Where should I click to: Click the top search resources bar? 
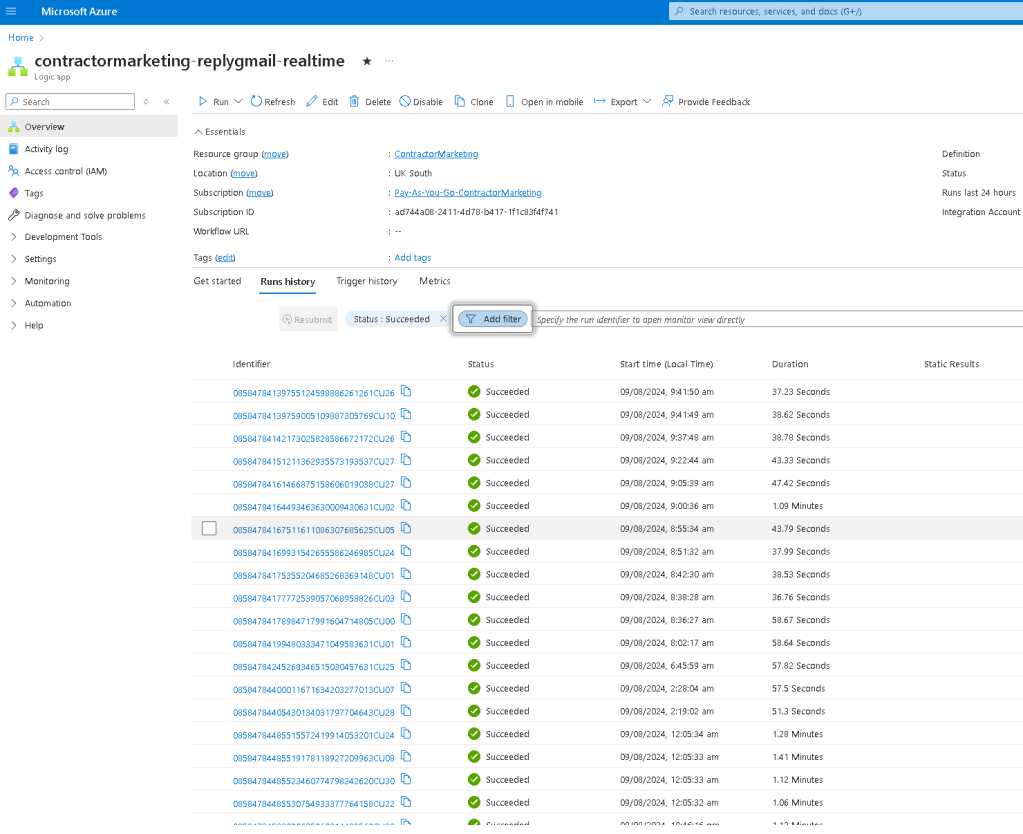pyautogui.click(x=846, y=11)
